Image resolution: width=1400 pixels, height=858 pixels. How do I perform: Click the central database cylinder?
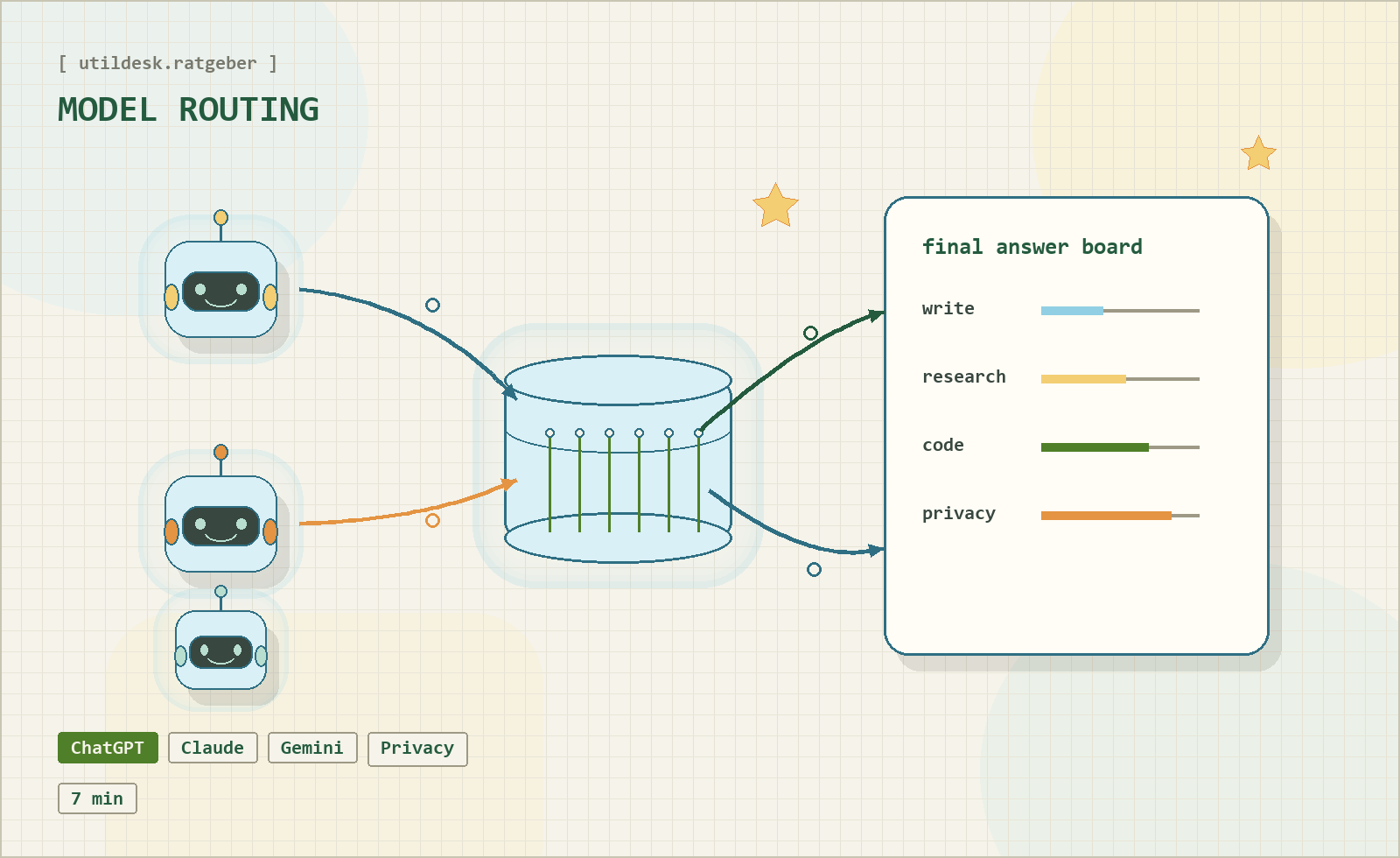pyautogui.click(x=618, y=459)
